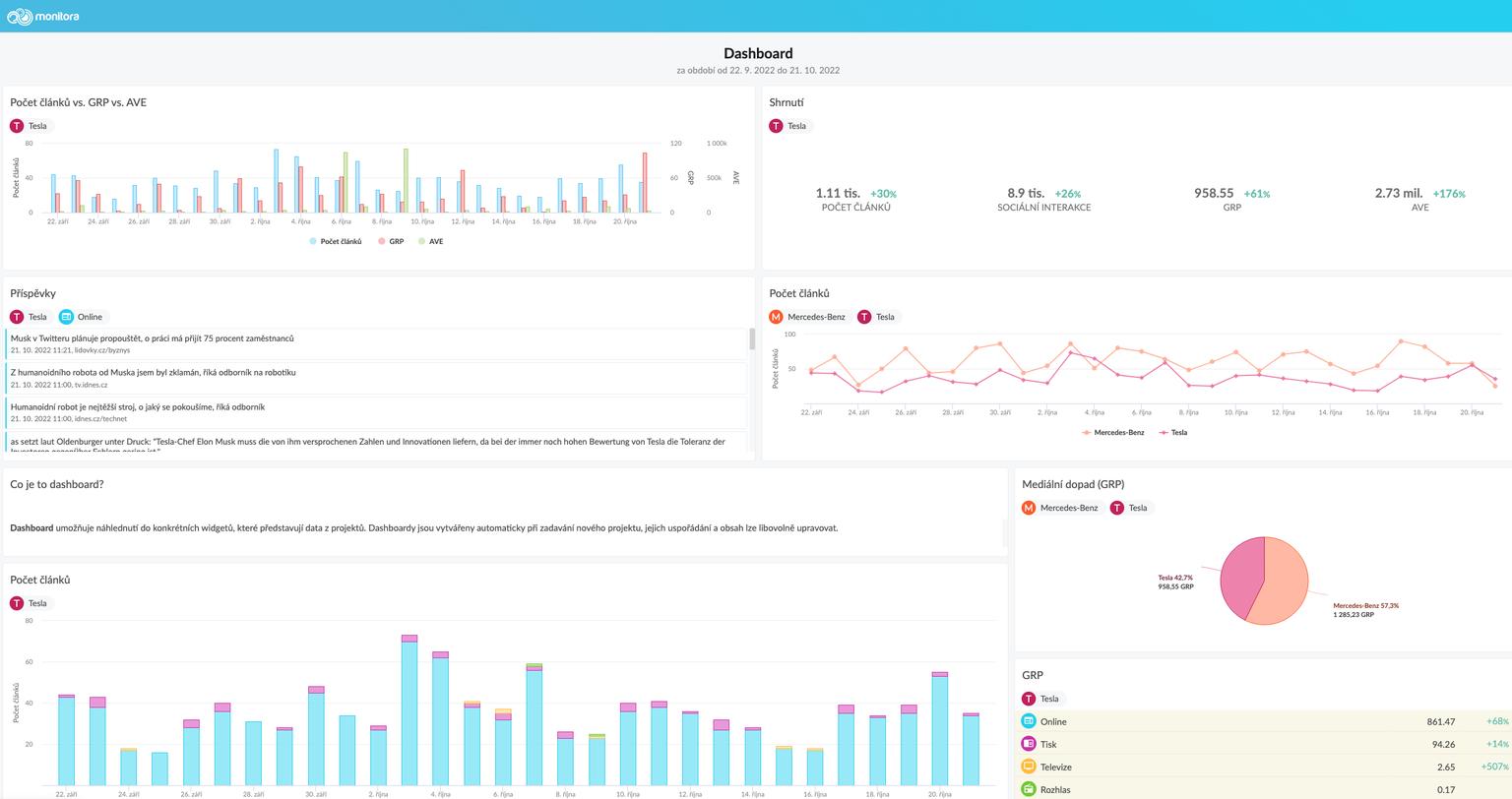Click the Dashboard page title
1512x799 pixels.
pyautogui.click(x=758, y=53)
